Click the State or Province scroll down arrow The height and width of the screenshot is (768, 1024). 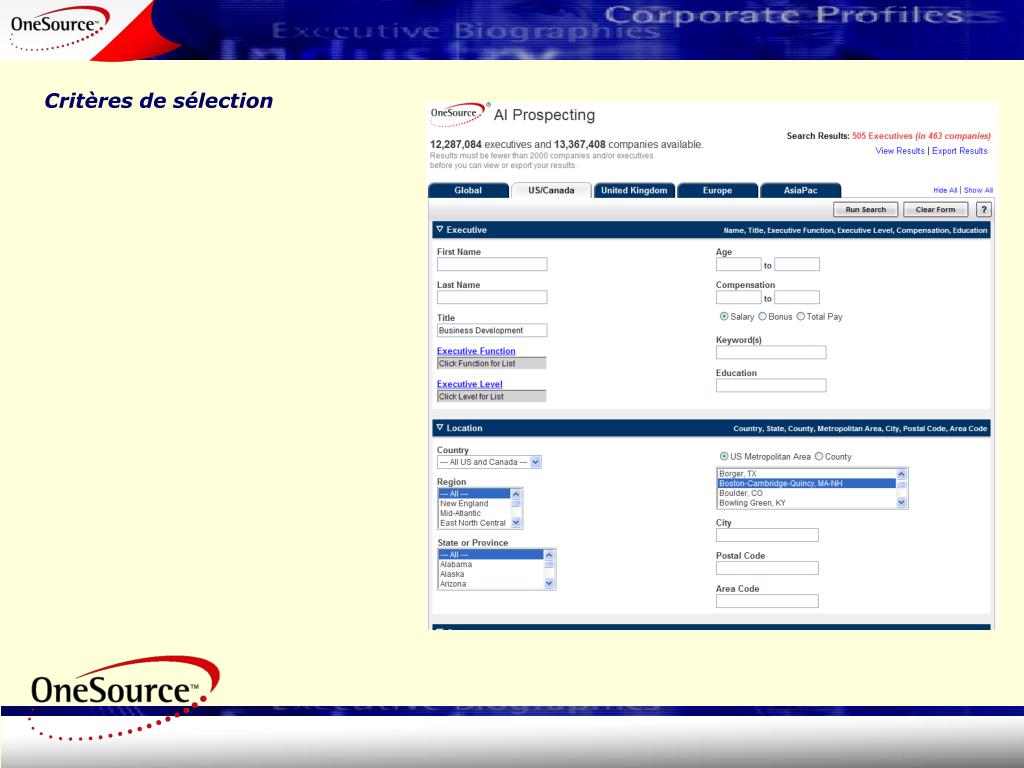tap(549, 584)
